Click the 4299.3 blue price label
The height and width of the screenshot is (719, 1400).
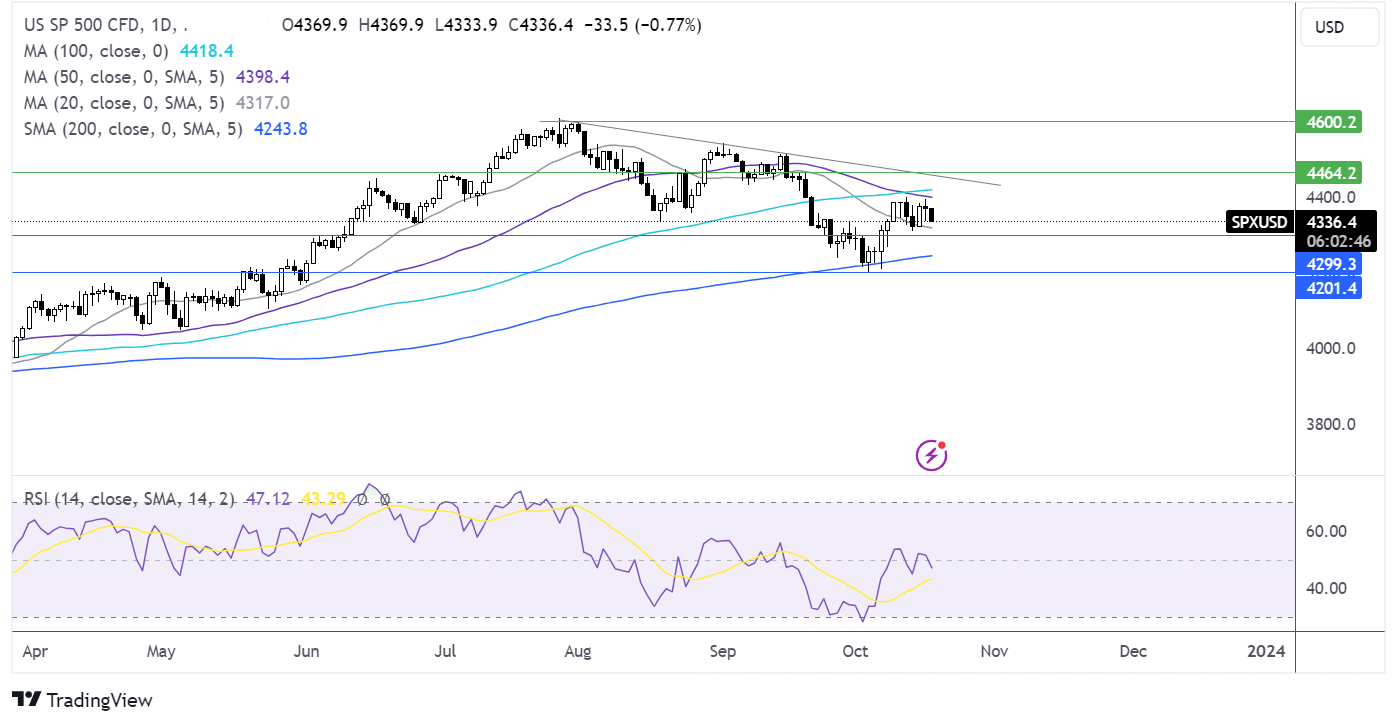click(x=1327, y=266)
